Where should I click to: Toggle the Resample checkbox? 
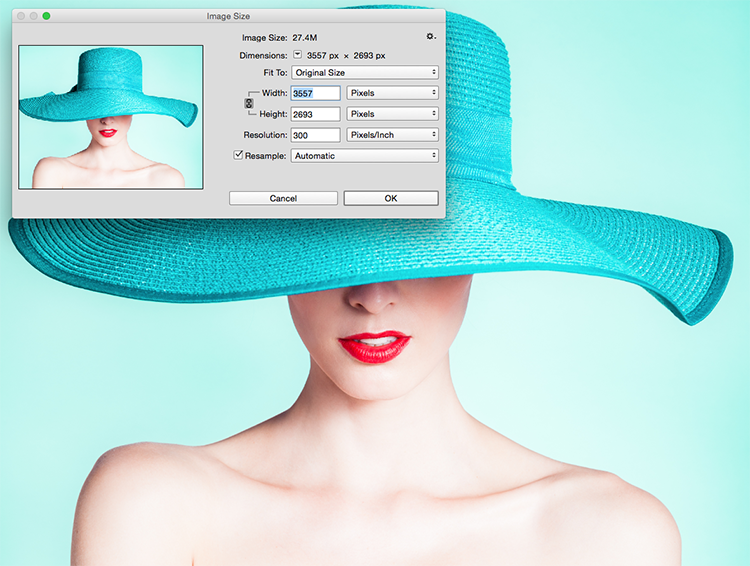tap(238, 155)
